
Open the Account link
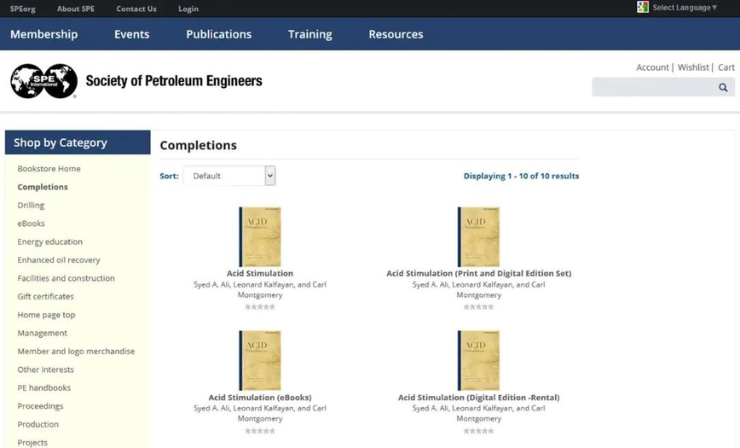(652, 68)
